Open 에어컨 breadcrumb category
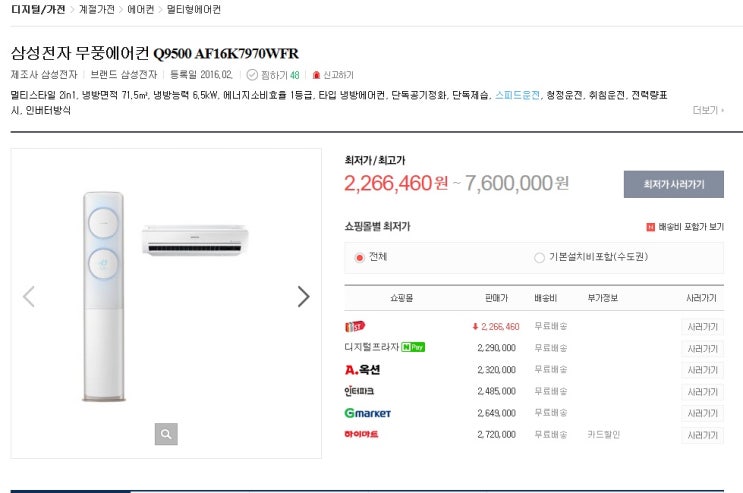Image resolution: width=743 pixels, height=493 pixels. point(141,9)
